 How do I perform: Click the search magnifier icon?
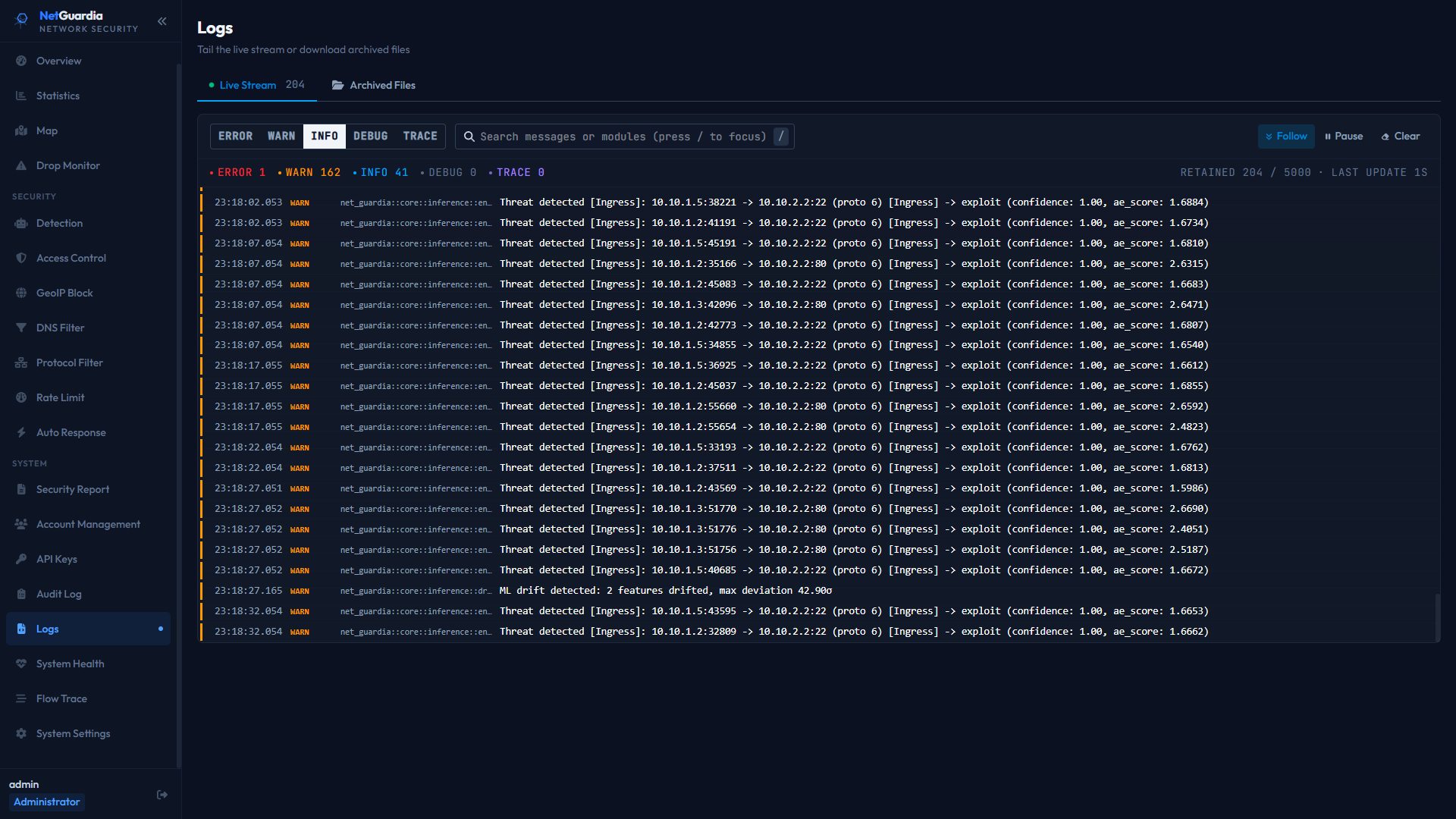pos(469,136)
